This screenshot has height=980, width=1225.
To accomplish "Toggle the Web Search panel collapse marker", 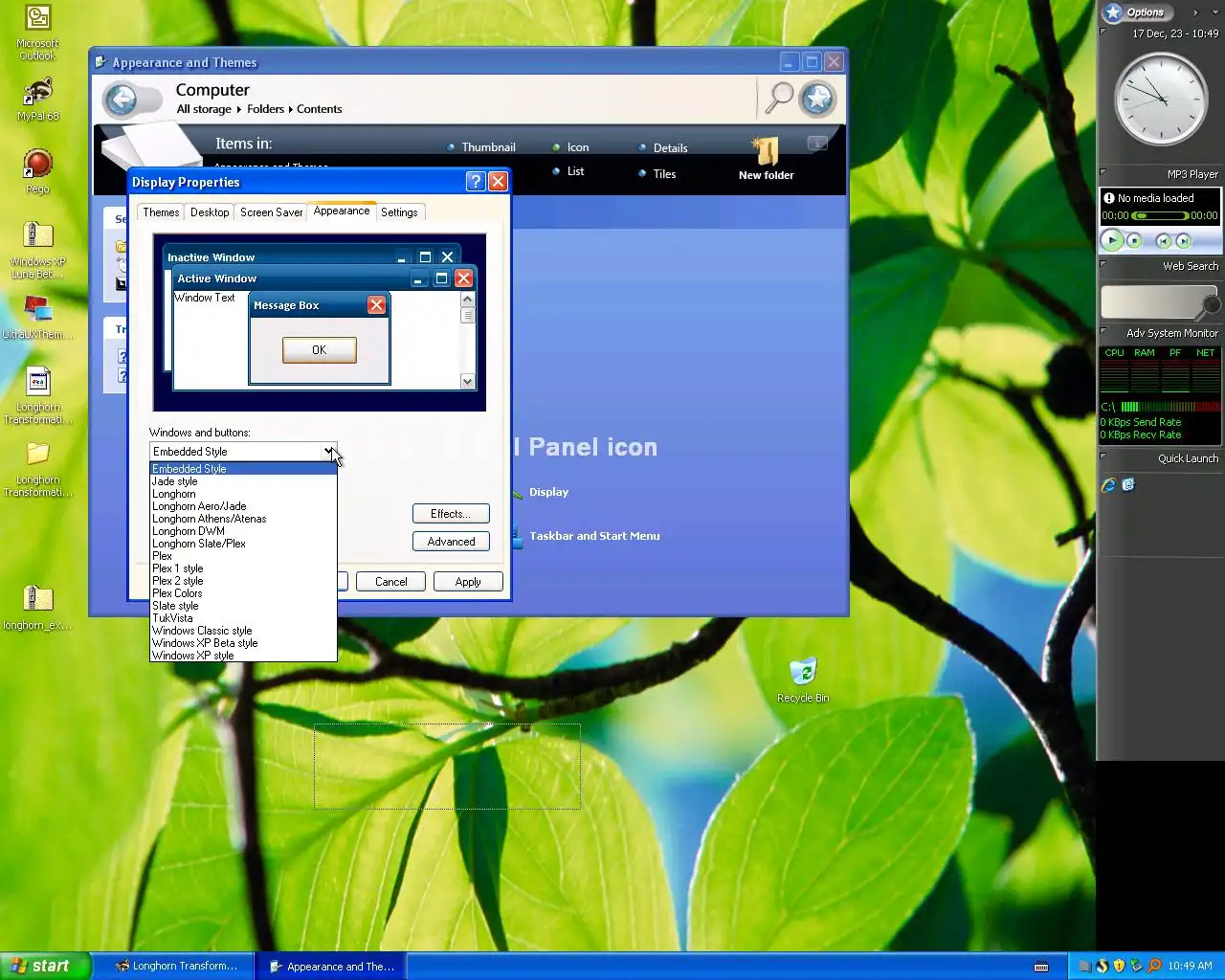I will pos(1103,264).
